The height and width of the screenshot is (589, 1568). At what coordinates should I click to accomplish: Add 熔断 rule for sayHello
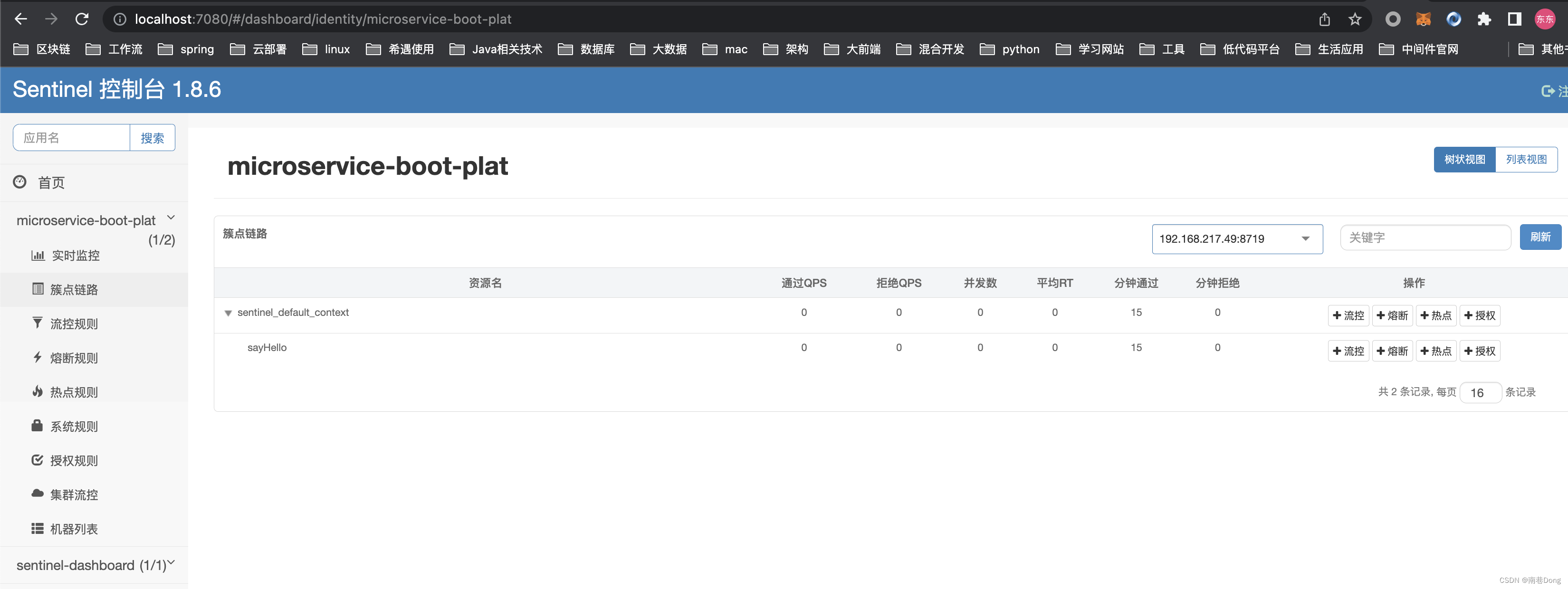(1392, 351)
